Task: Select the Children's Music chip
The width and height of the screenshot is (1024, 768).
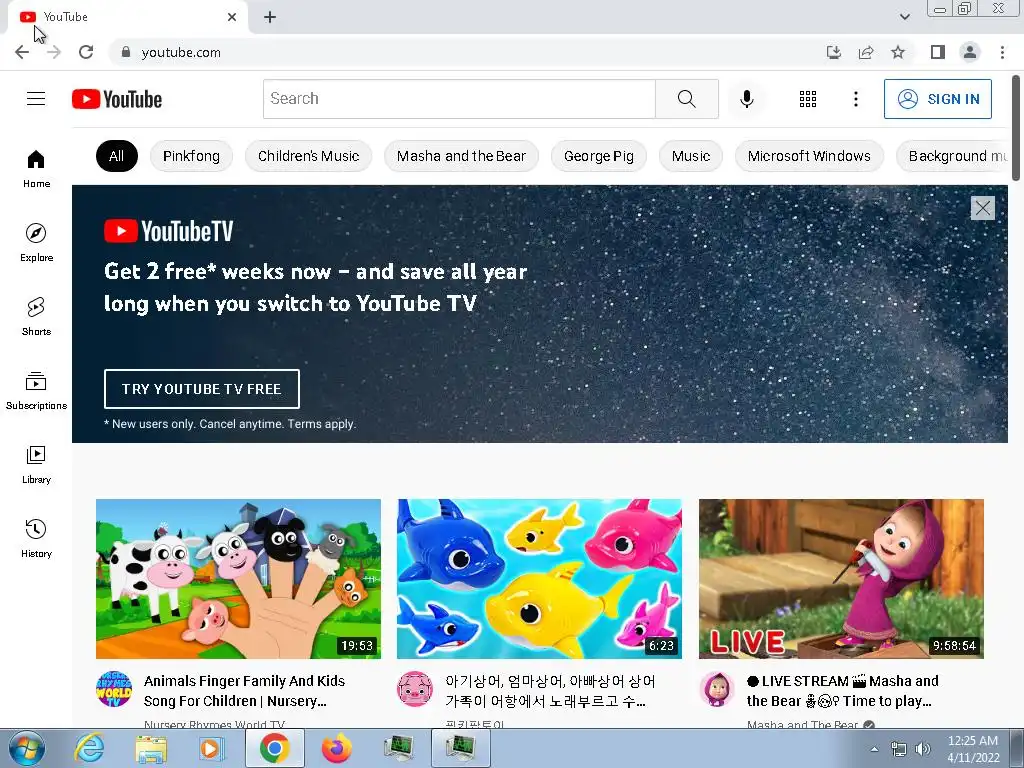Action: pyautogui.click(x=308, y=156)
